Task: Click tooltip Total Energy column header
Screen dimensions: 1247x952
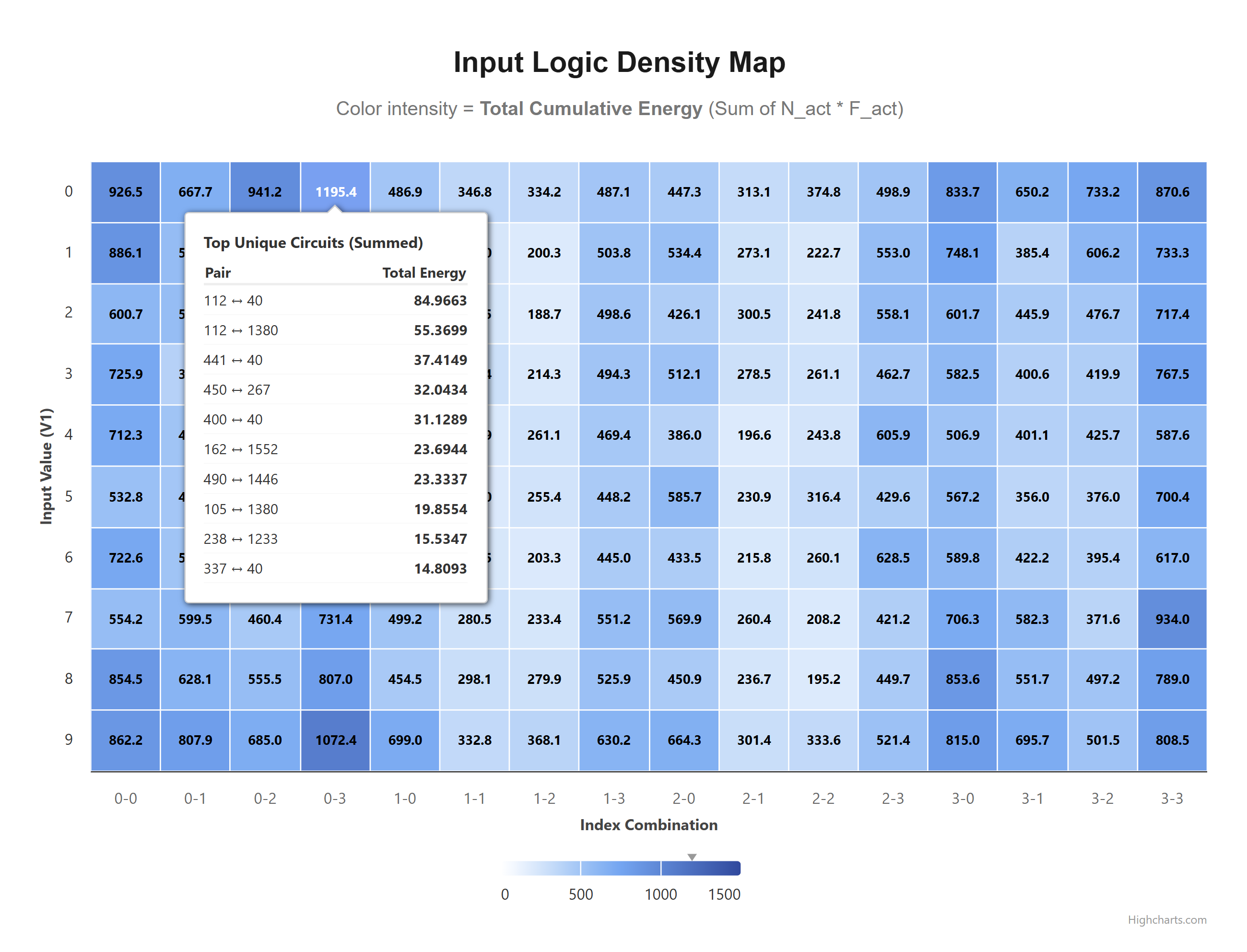Action: [424, 273]
